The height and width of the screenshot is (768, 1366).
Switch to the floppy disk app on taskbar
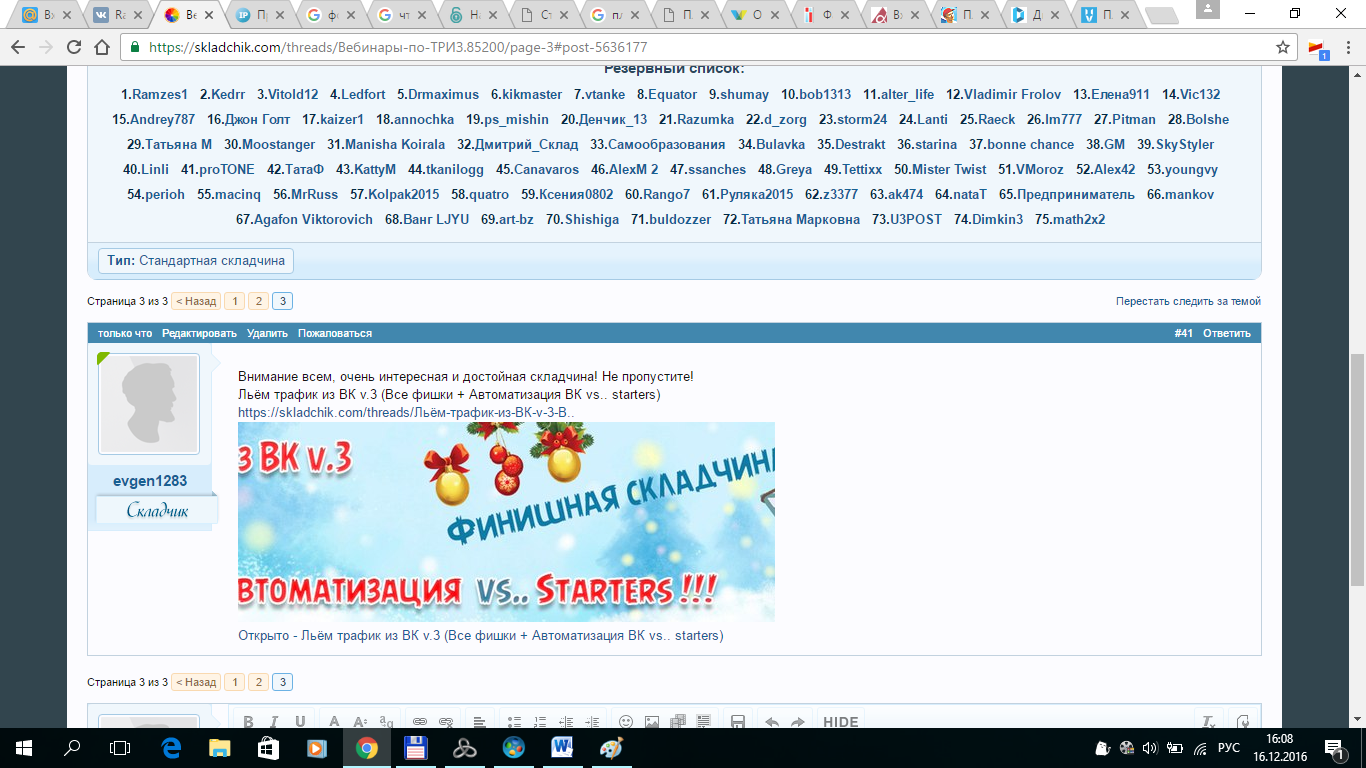pos(415,748)
